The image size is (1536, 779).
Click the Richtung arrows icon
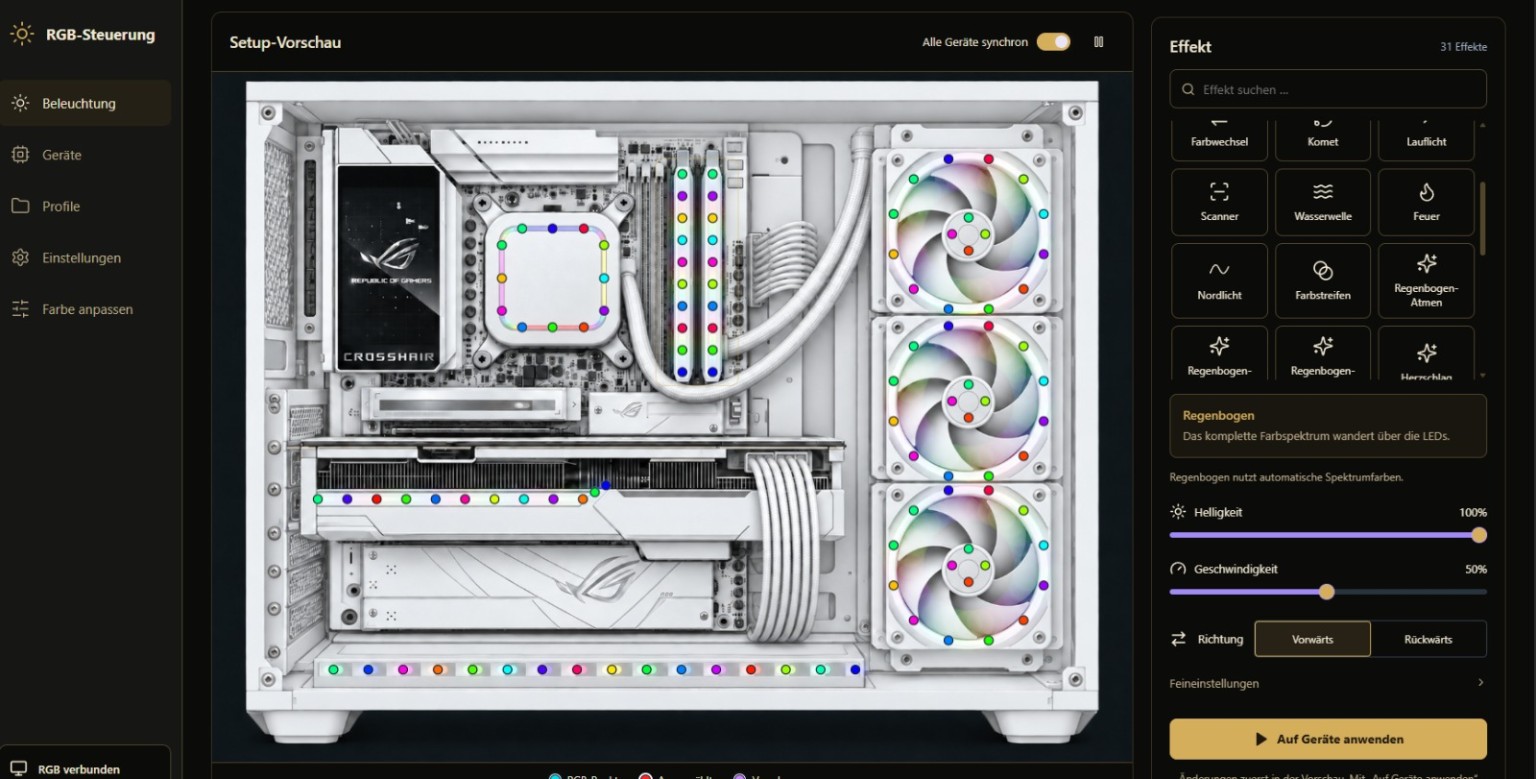click(x=1178, y=639)
